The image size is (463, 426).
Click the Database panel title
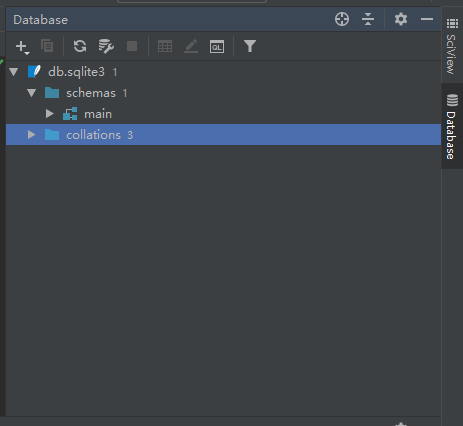pyautogui.click(x=41, y=20)
